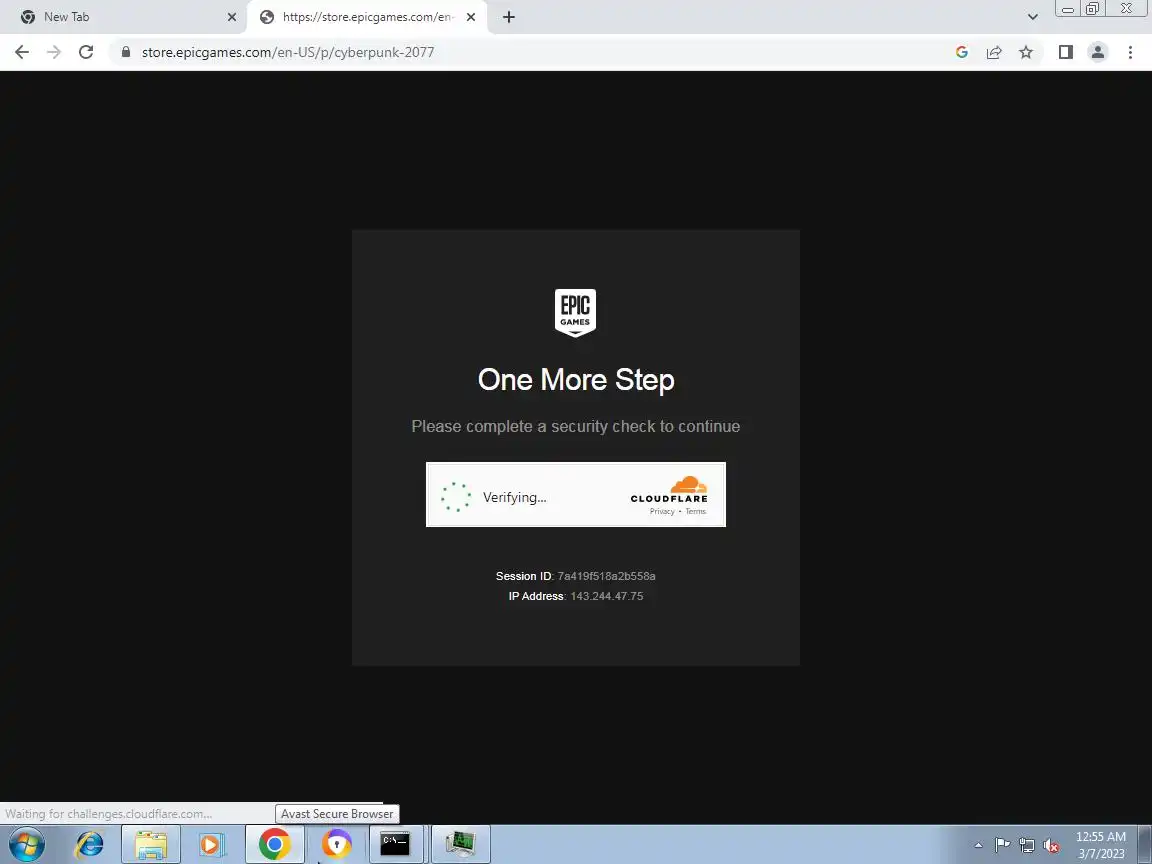The height and width of the screenshot is (864, 1152).
Task: Launch Internet Explorer from taskbar
Action: click(x=90, y=844)
